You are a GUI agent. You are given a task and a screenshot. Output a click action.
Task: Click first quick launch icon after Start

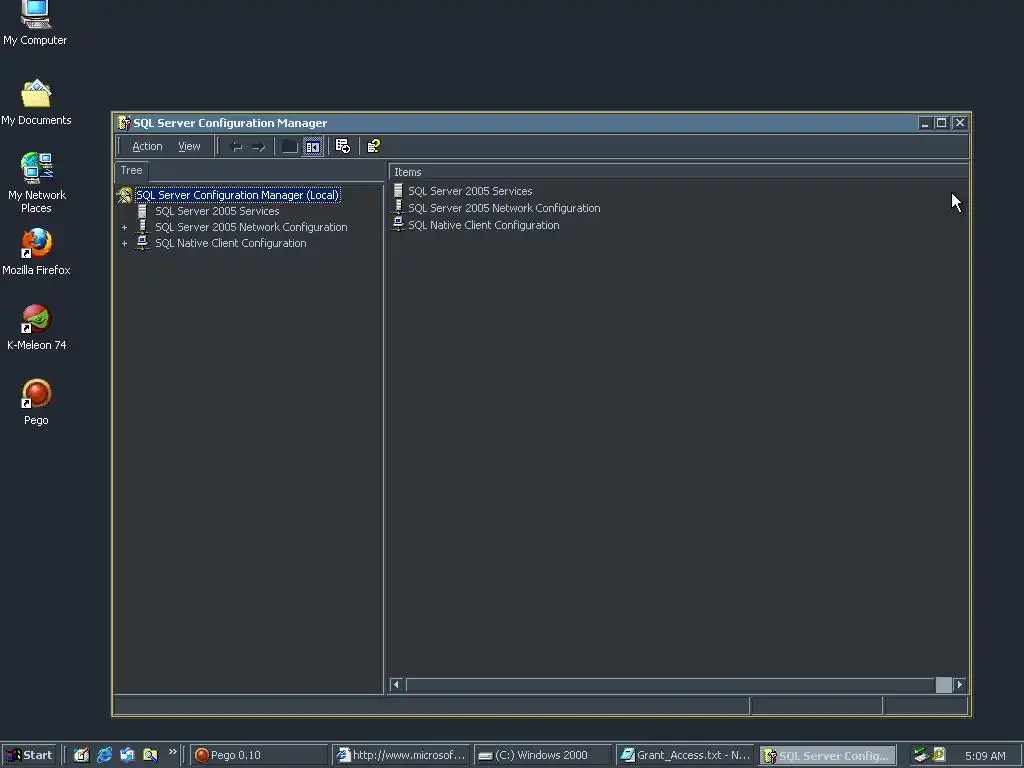tap(81, 755)
